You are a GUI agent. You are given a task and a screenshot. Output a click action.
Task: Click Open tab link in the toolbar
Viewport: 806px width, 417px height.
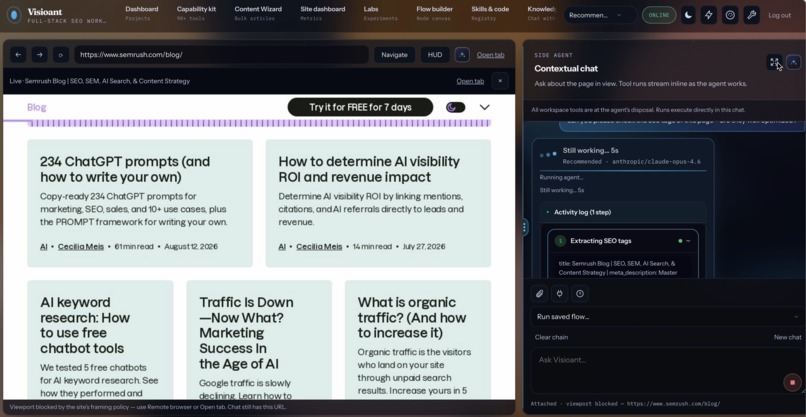click(x=490, y=55)
